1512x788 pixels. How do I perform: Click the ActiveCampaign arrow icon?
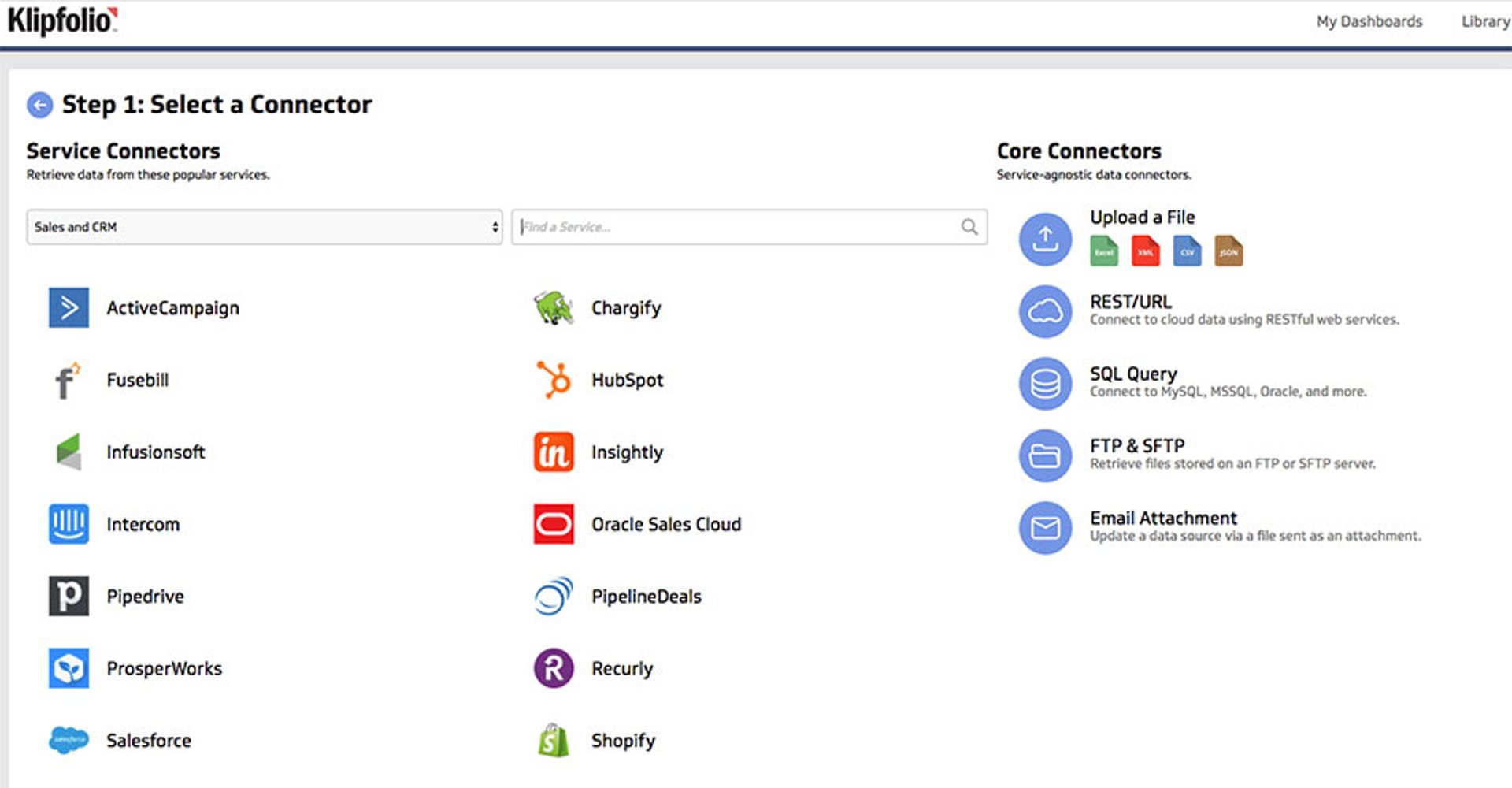click(x=69, y=307)
